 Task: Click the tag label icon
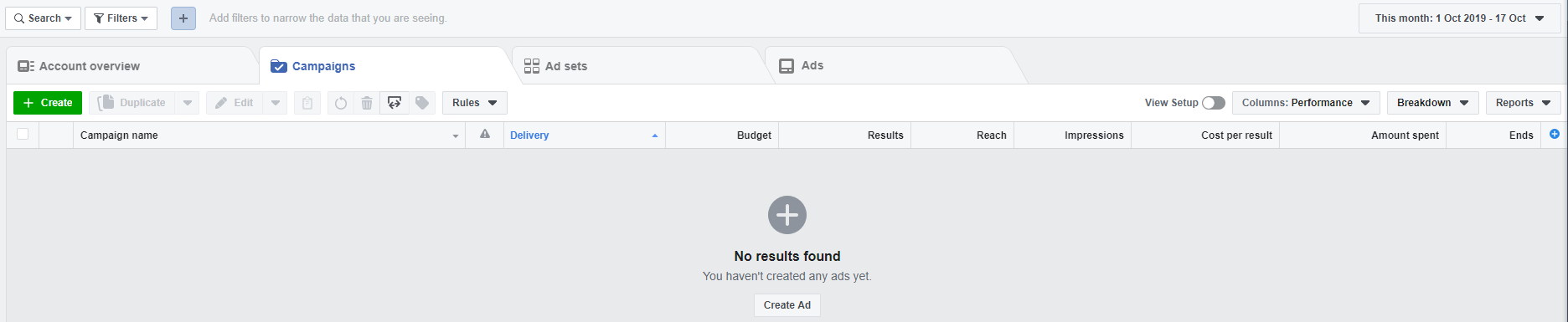click(x=422, y=103)
